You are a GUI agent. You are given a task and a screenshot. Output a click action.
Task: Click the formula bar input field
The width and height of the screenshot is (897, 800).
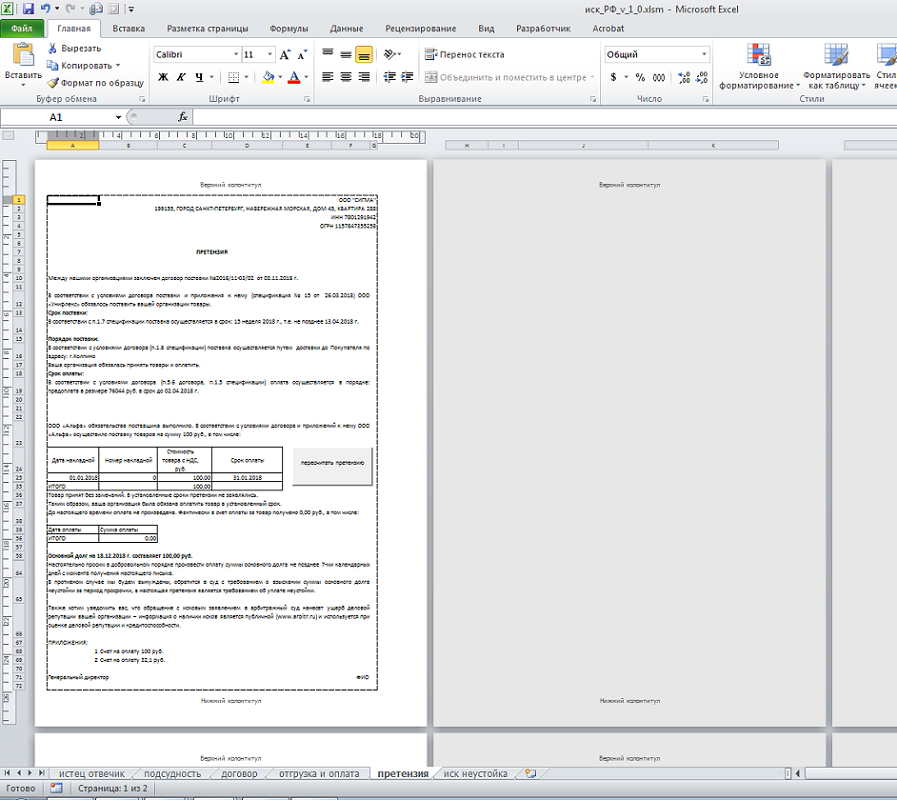point(545,117)
